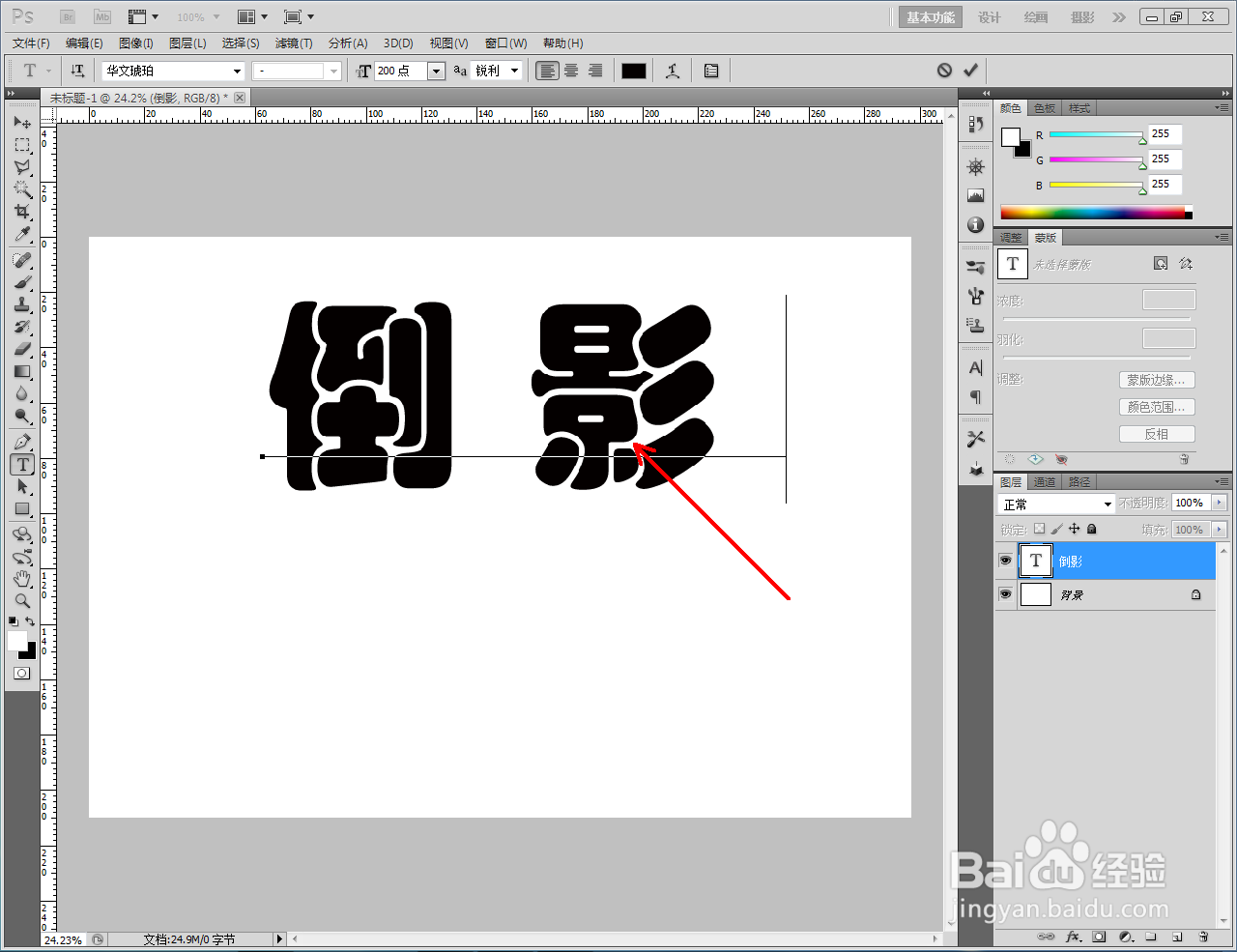
Task: Toggle center text alignment
Action: [x=570, y=70]
